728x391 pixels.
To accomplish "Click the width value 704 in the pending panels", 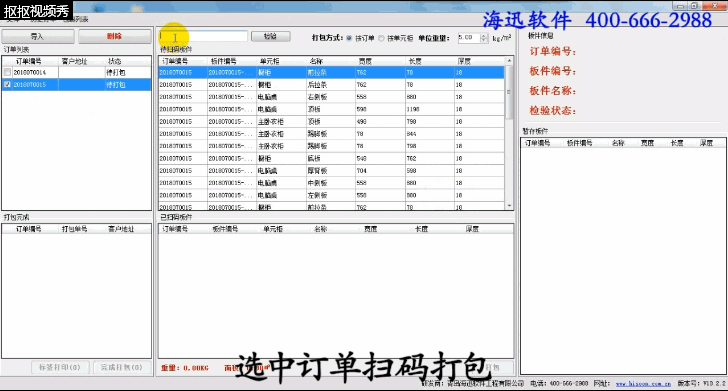I will tap(362, 171).
